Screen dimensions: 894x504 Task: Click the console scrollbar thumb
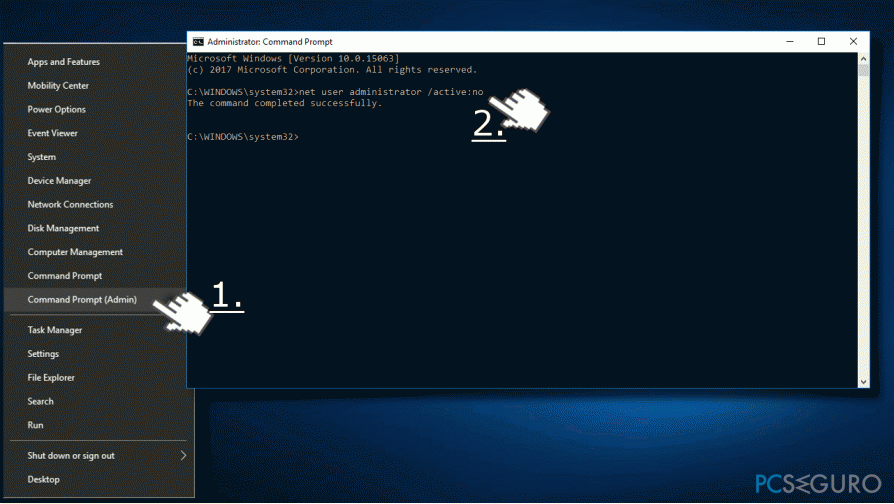[x=863, y=70]
